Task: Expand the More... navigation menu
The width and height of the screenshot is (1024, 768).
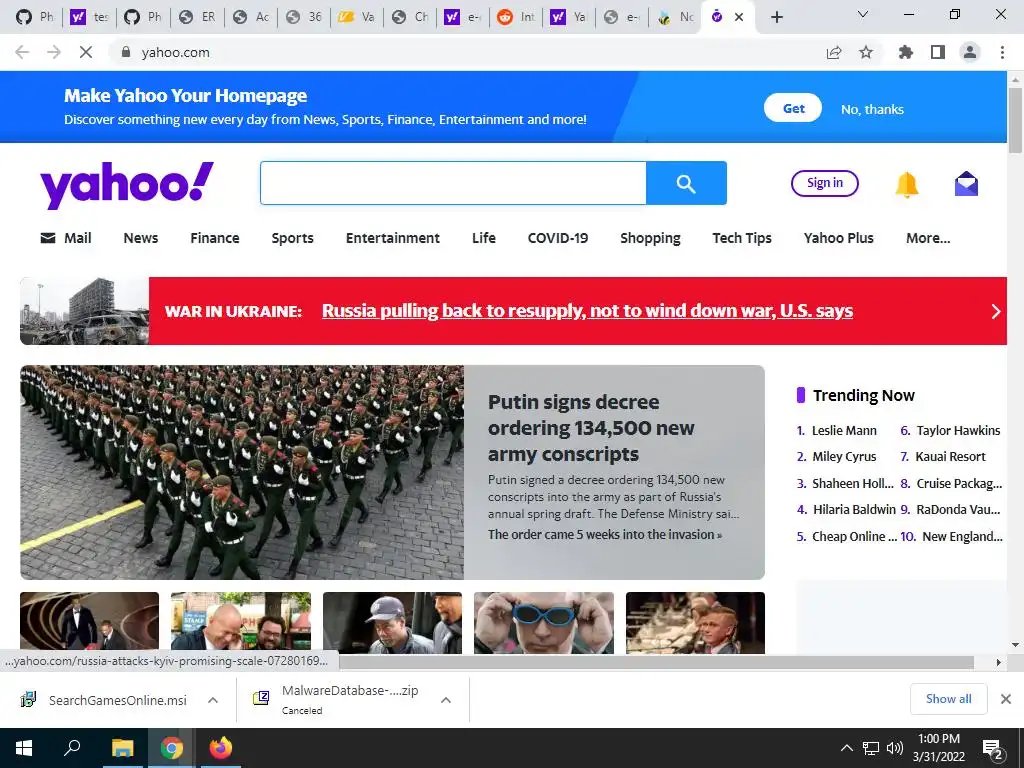Action: click(x=928, y=238)
